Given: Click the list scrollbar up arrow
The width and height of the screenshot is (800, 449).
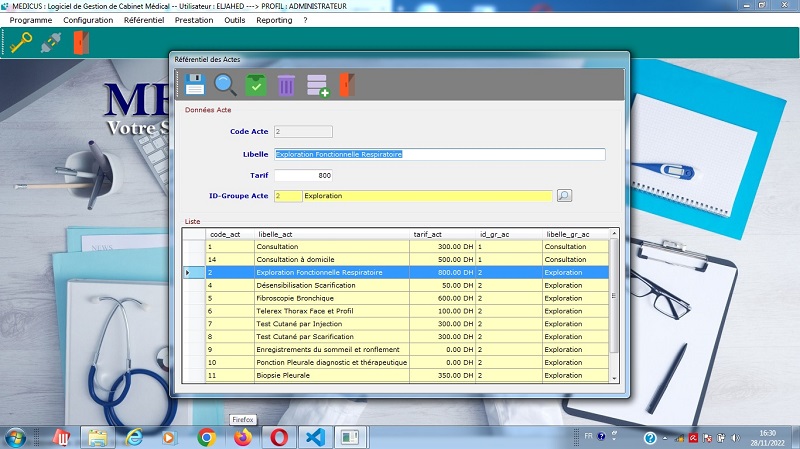Looking at the screenshot, I should [614, 233].
